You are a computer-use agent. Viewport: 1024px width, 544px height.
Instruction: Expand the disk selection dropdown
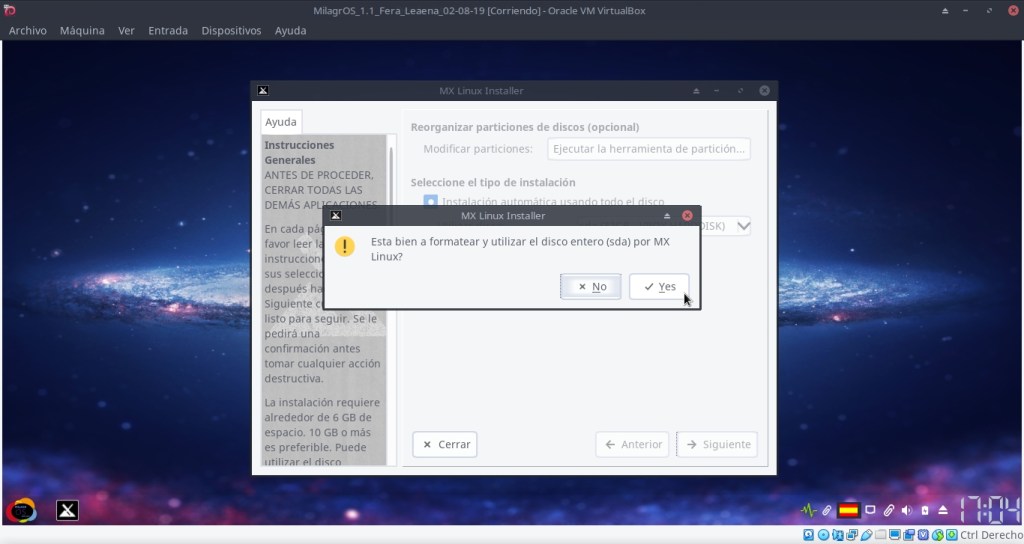(x=742, y=226)
